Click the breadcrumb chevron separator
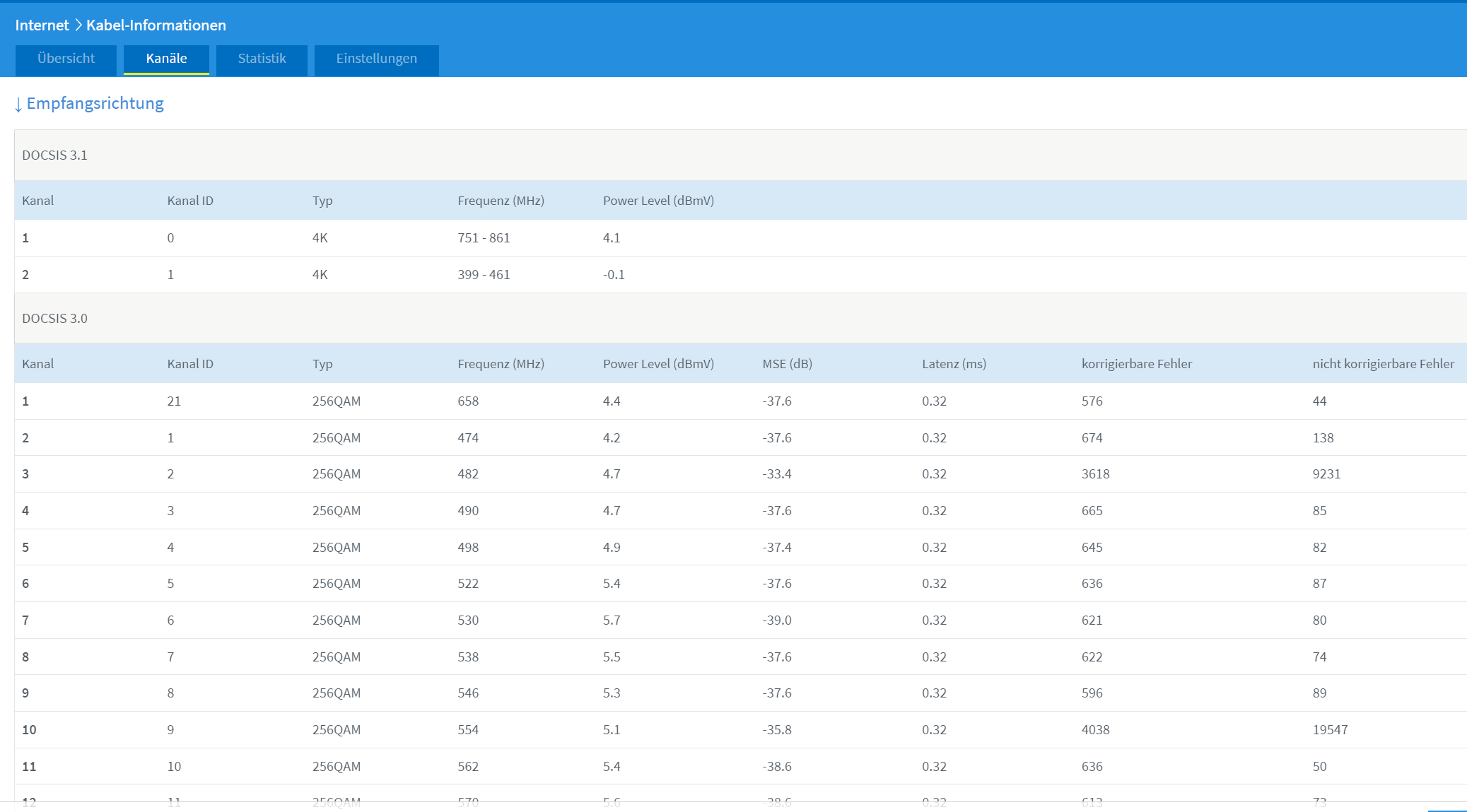The height and width of the screenshot is (812, 1467). (x=78, y=25)
